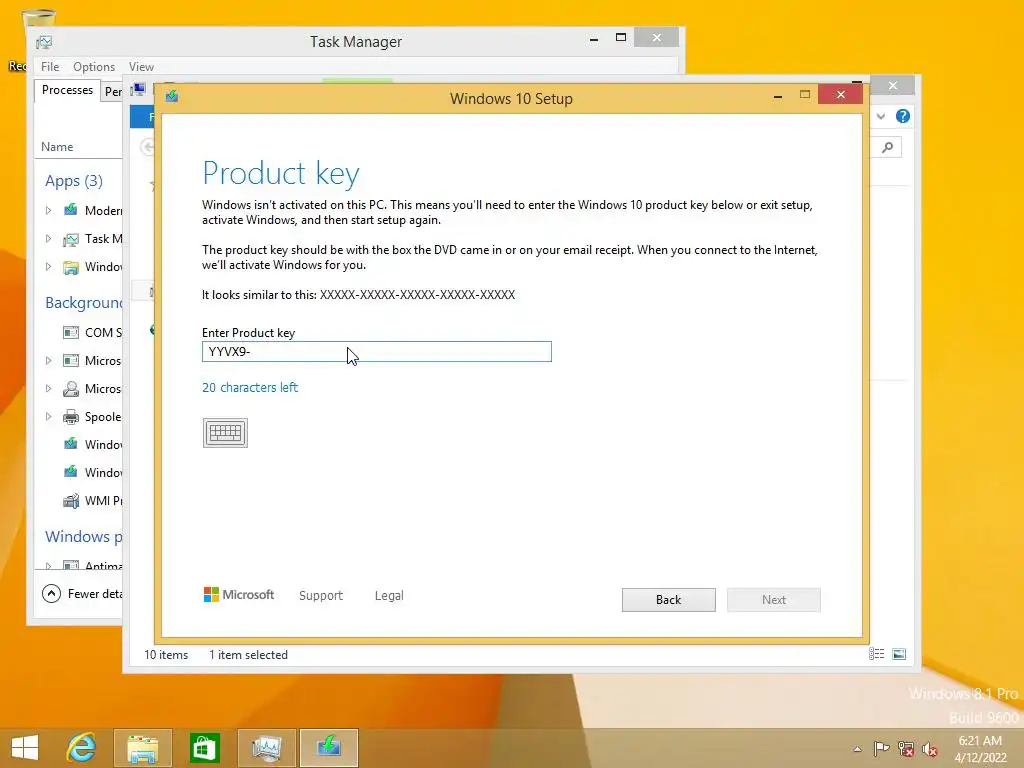Click the Back arrow in File Explorer
Viewport: 1024px width, 768px height.
pyautogui.click(x=148, y=148)
